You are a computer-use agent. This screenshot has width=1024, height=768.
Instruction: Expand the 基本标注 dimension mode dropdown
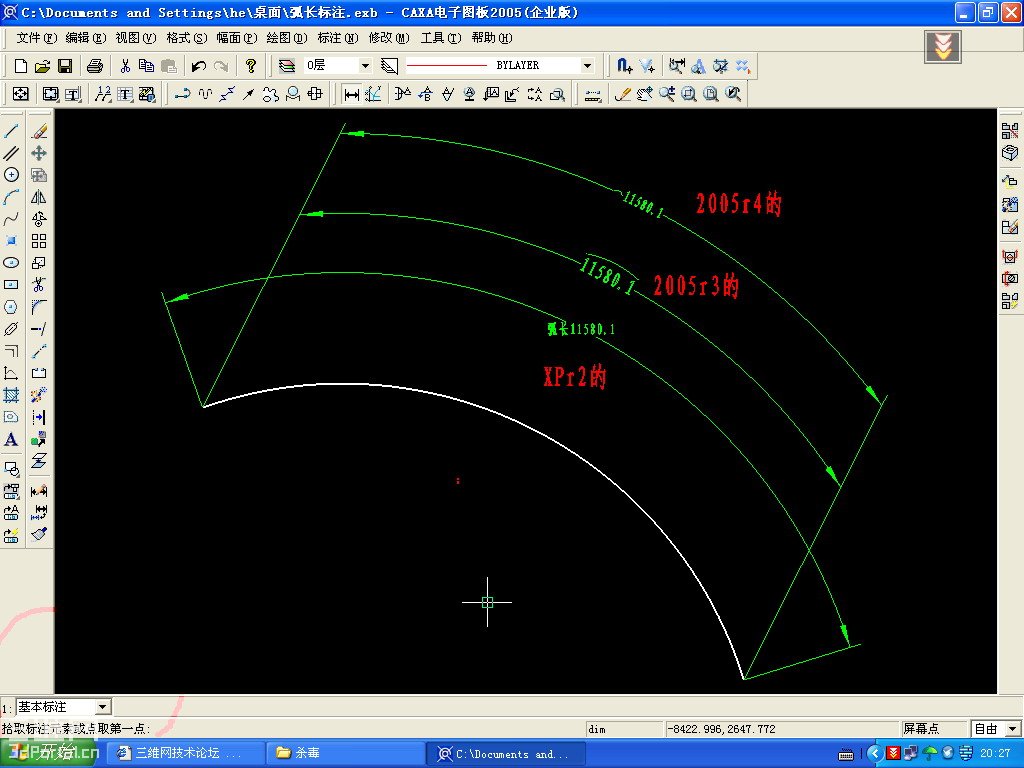pos(103,707)
